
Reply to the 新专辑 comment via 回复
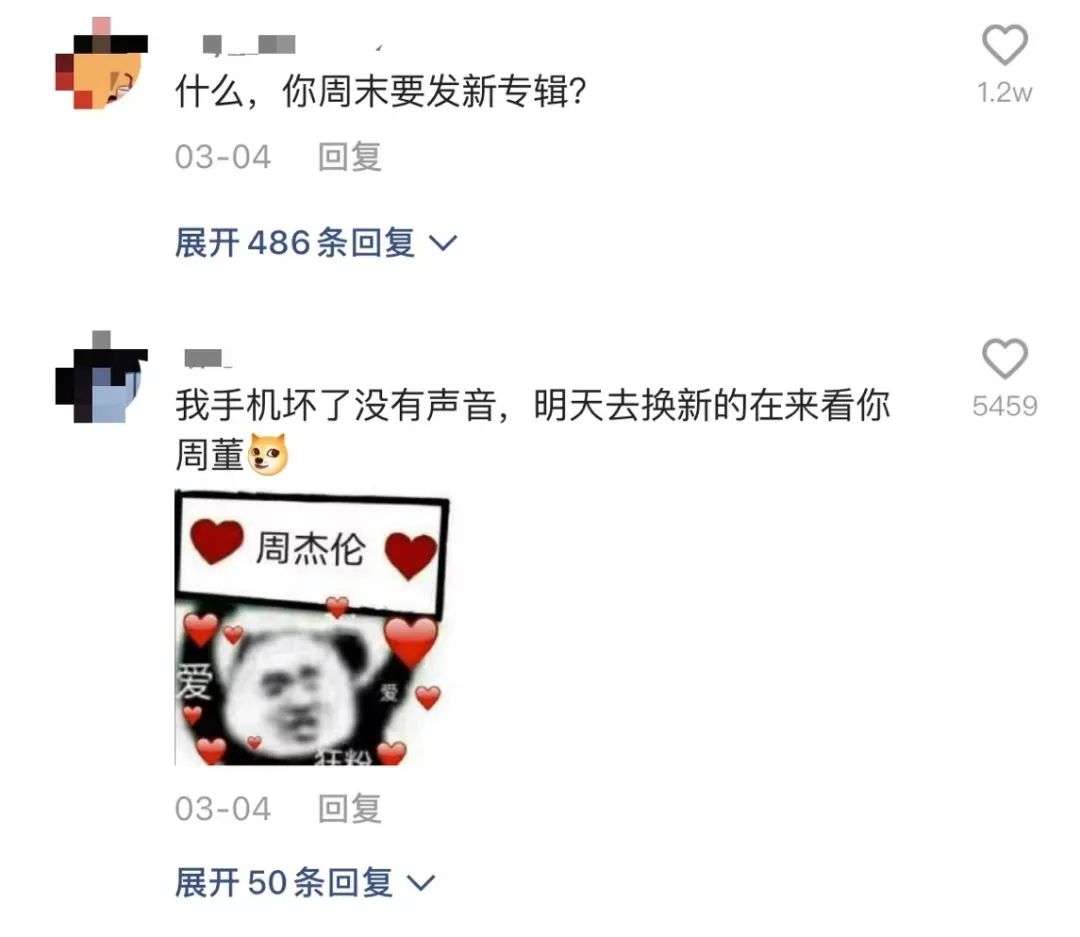pos(349,156)
